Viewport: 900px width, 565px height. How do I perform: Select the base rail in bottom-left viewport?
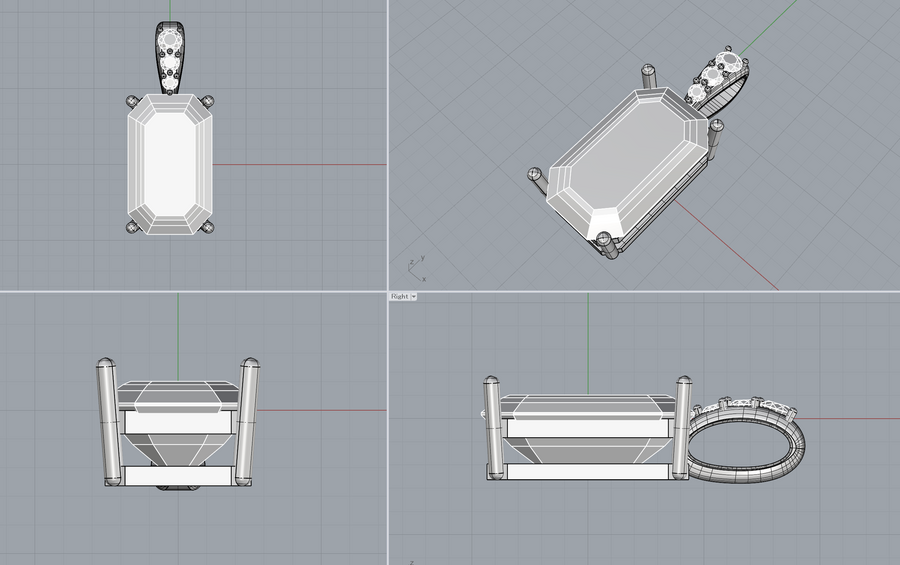(x=178, y=477)
